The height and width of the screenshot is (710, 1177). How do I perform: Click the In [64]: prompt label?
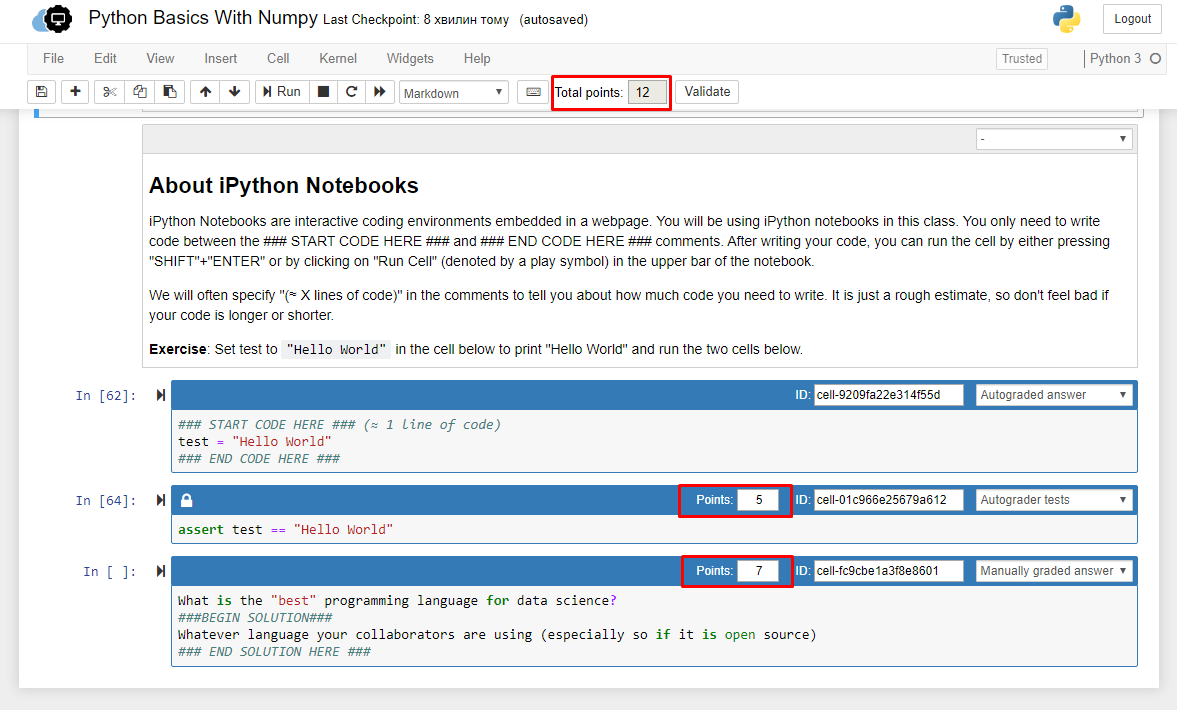point(106,501)
